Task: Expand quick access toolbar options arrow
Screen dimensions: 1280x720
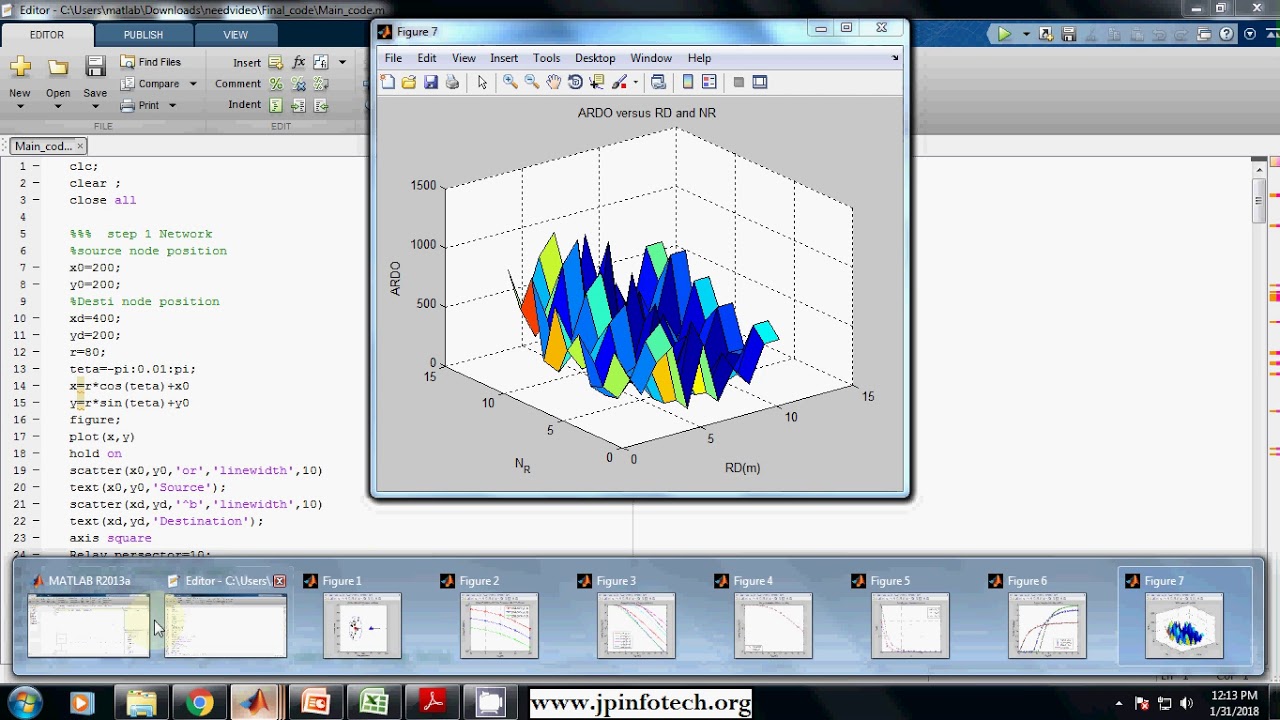Action: click(x=1250, y=34)
